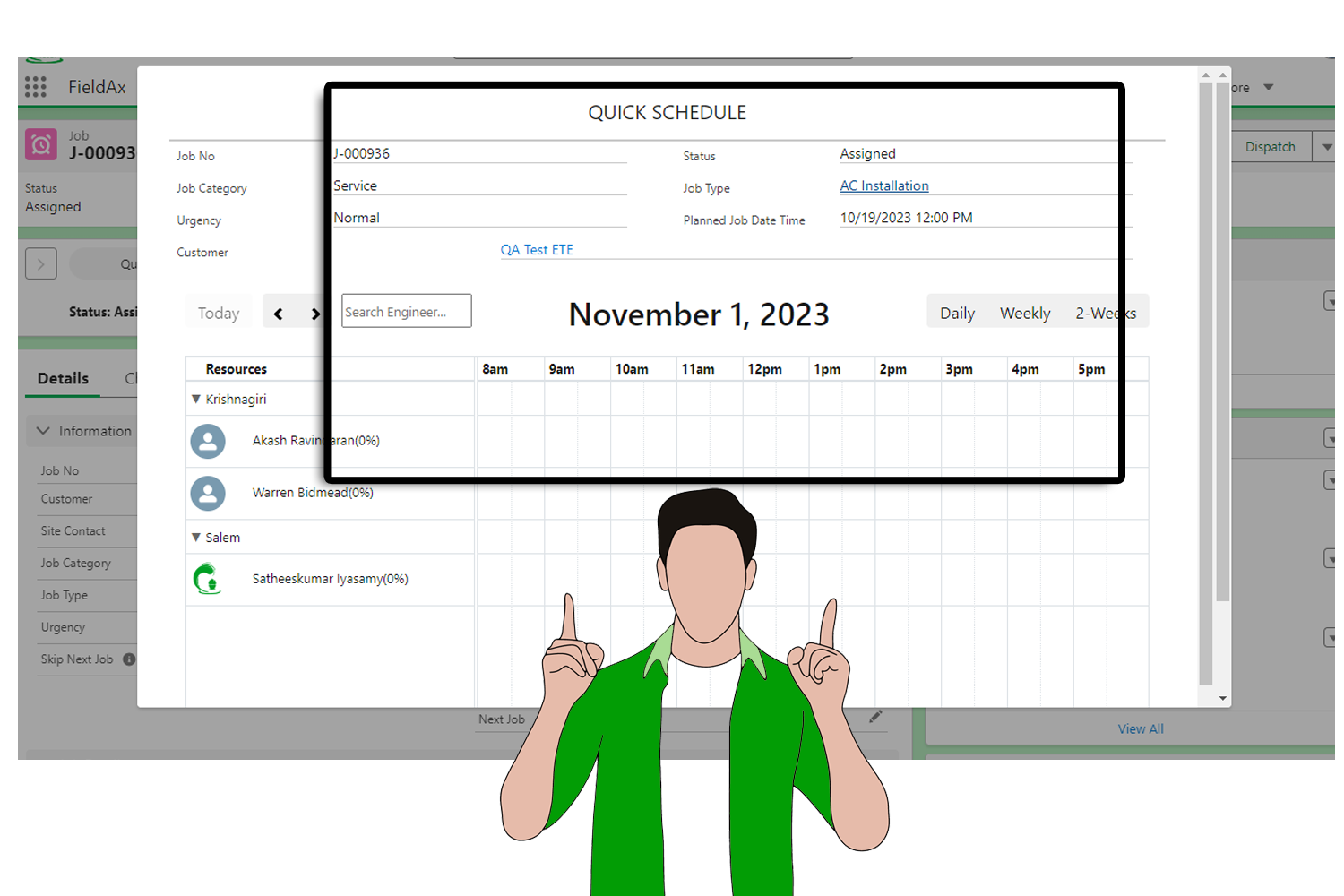Collapse the Information section
Image resolution: width=1344 pixels, height=896 pixels.
click(43, 431)
